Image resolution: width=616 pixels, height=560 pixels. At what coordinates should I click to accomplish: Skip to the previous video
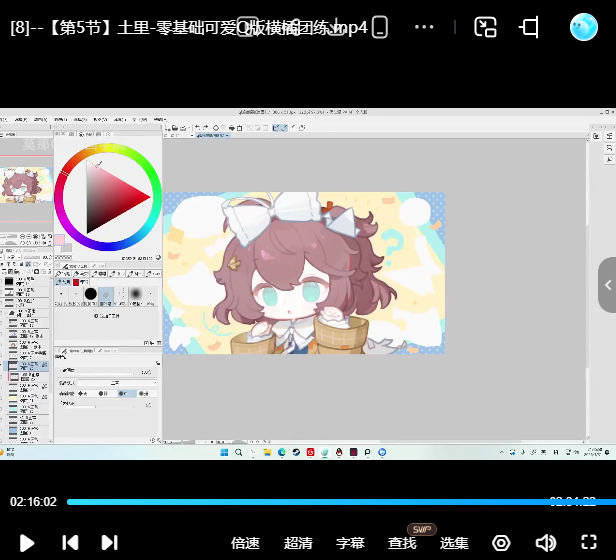point(70,543)
